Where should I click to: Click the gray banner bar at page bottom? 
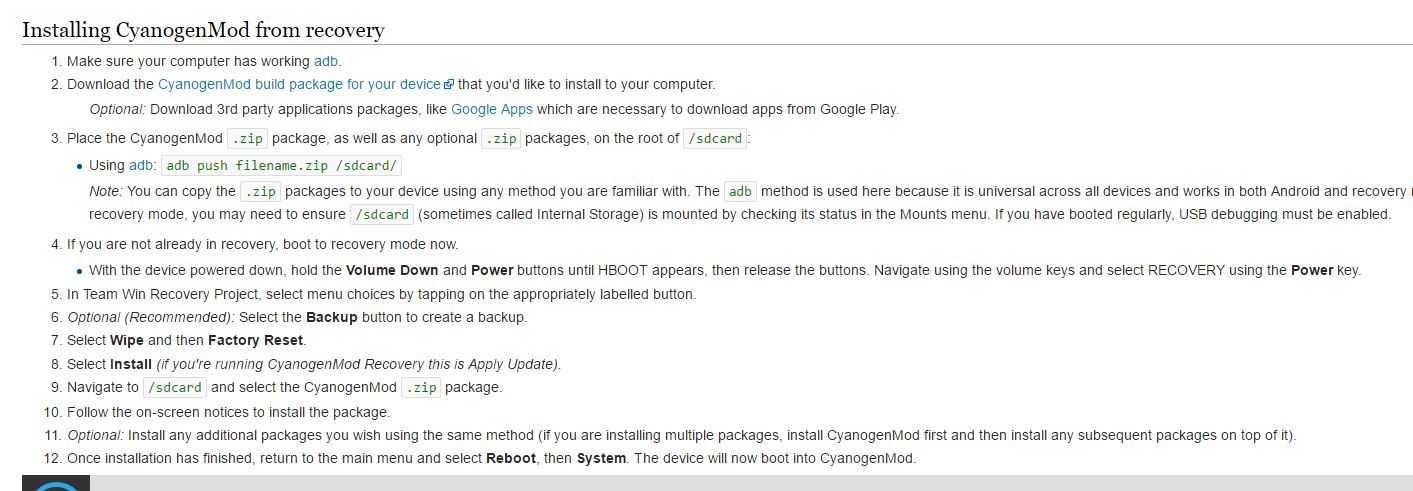coord(750,483)
